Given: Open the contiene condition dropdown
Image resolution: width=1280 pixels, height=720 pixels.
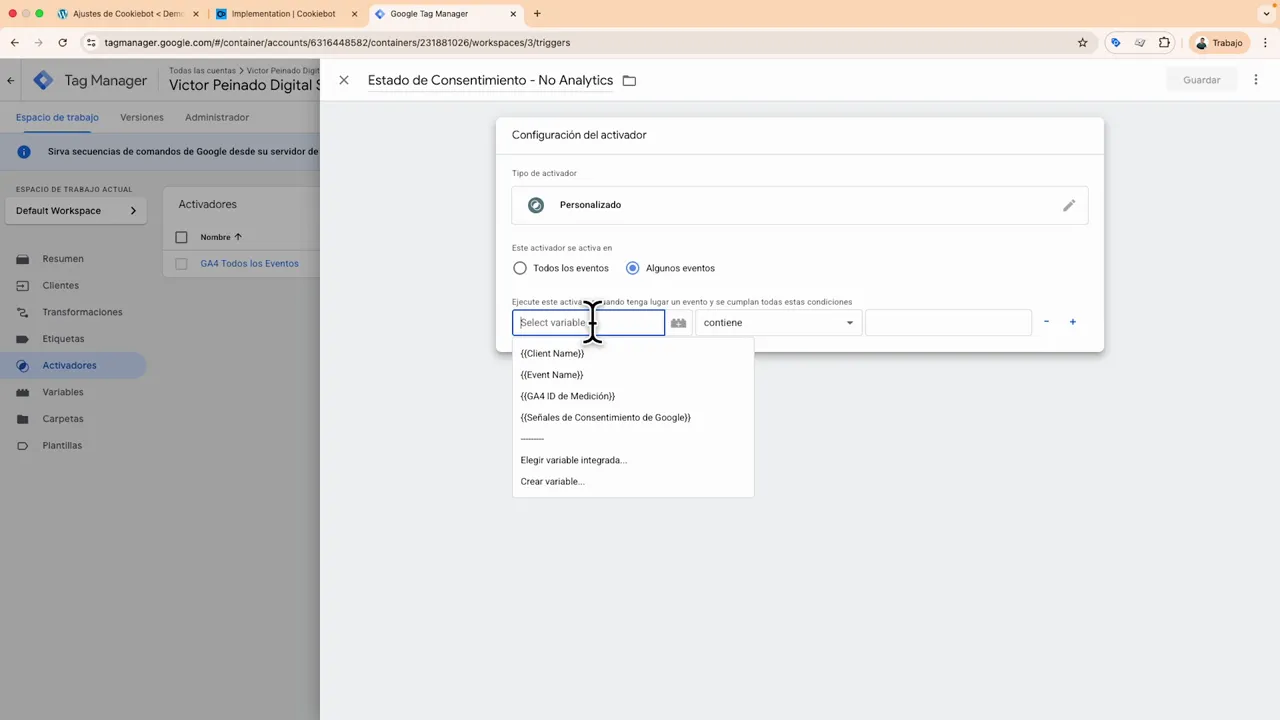Looking at the screenshot, I should pos(778,322).
